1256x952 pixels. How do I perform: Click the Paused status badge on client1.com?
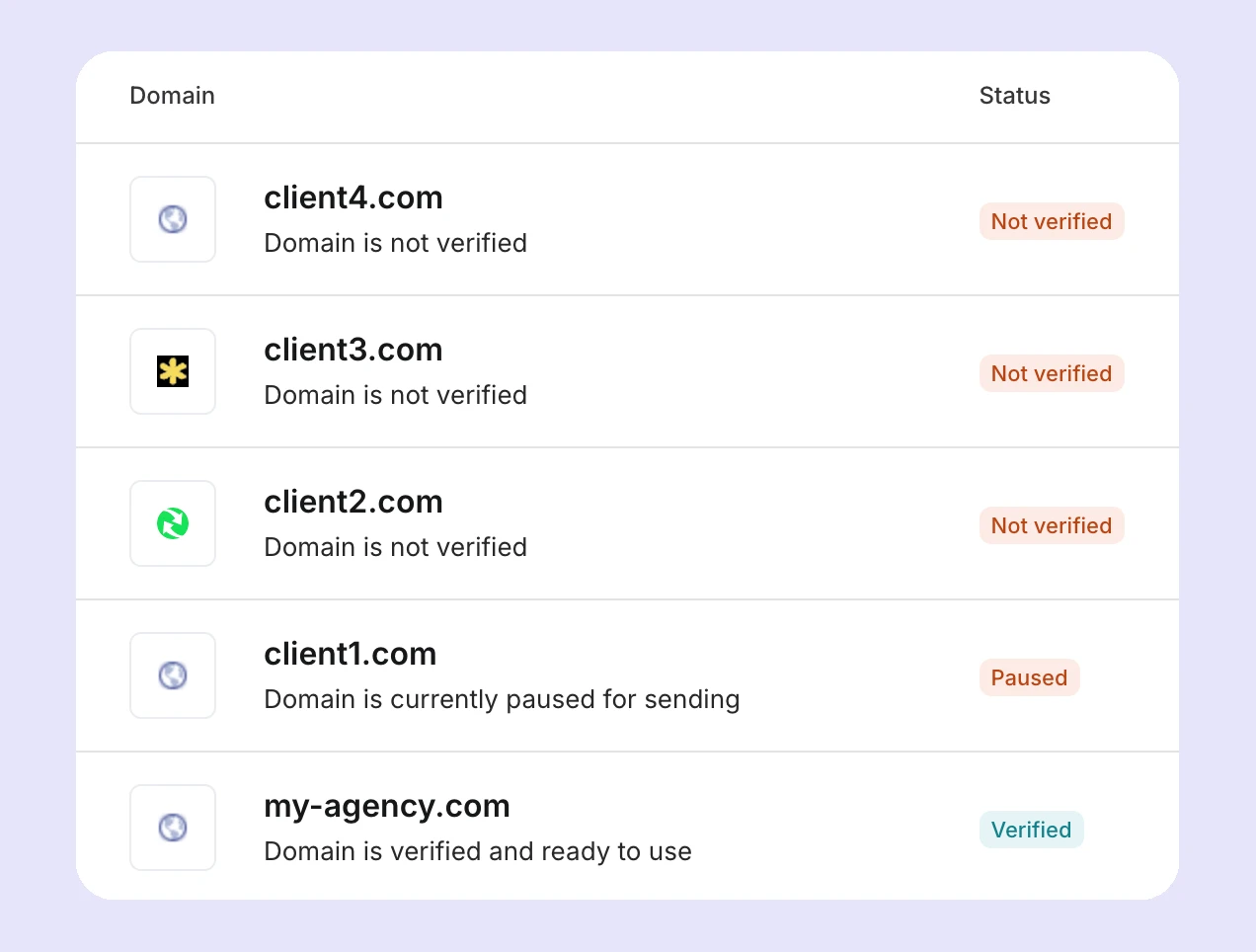click(1029, 677)
